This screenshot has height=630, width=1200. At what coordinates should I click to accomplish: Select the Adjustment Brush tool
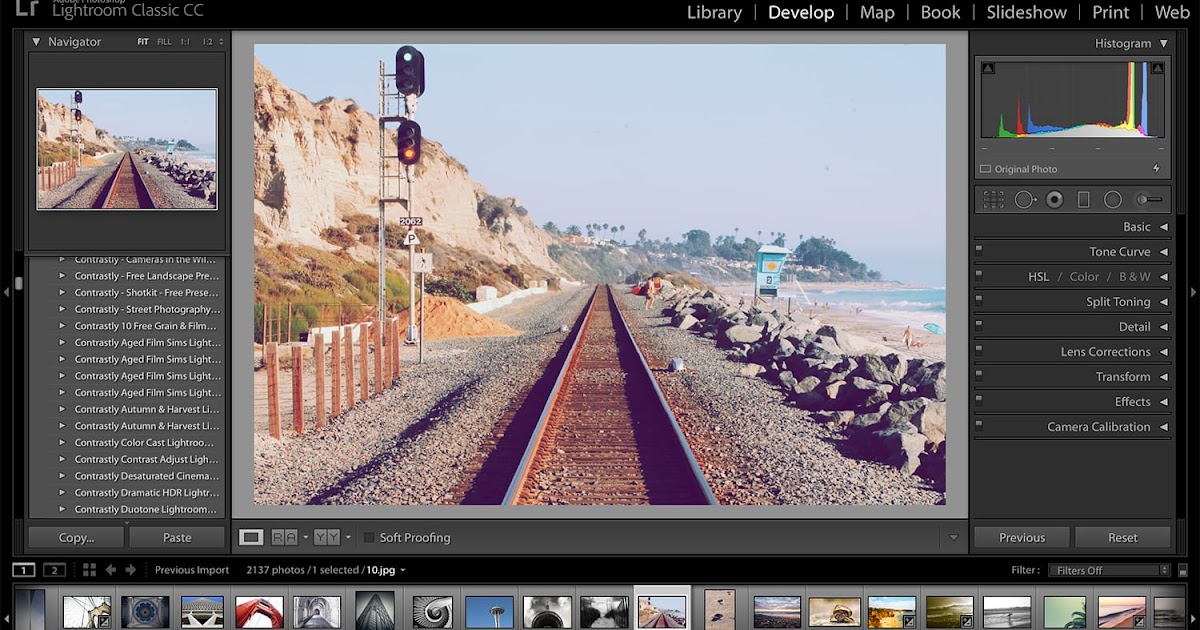[1149, 200]
